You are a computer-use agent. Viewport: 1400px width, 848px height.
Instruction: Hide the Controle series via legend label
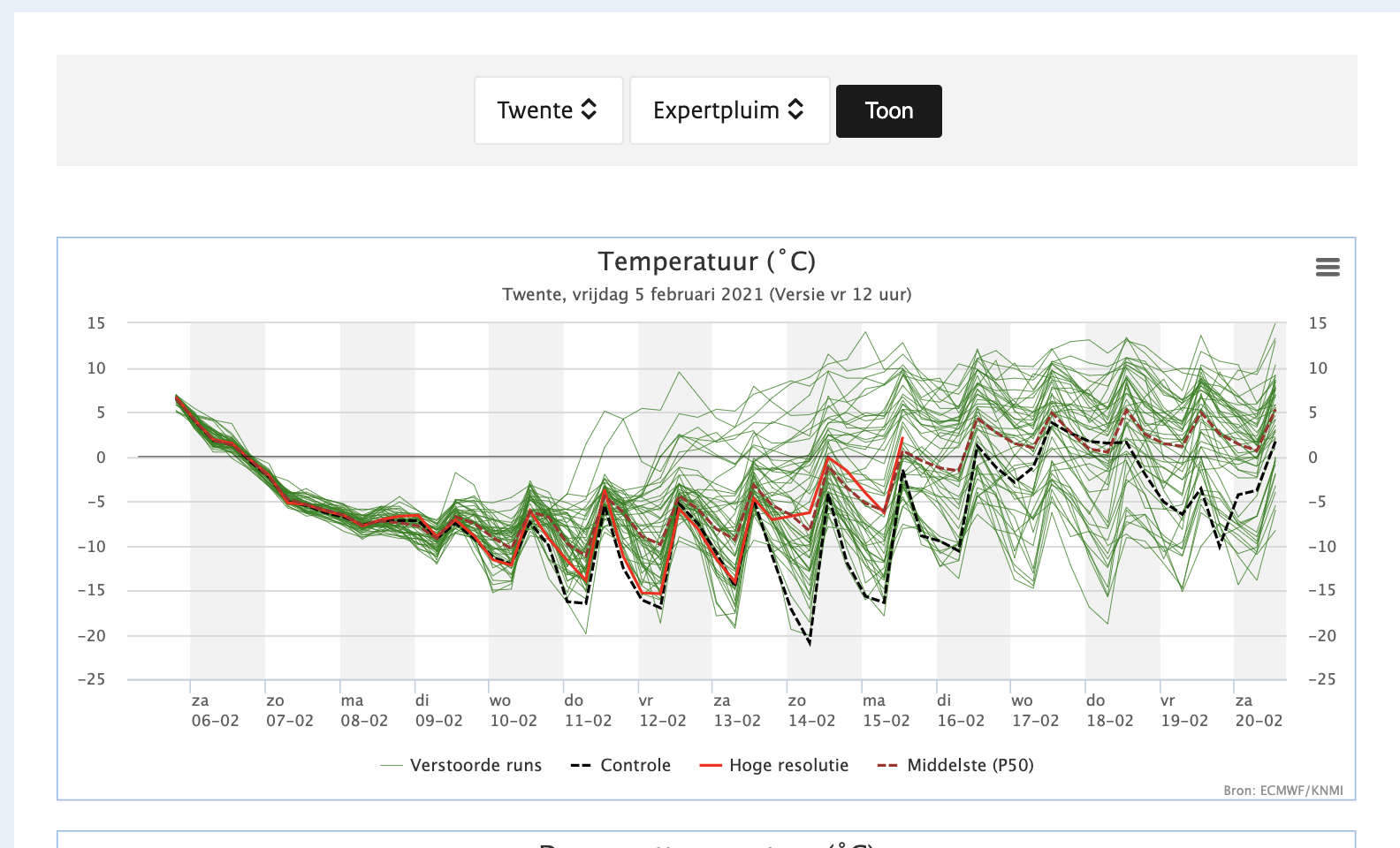pos(635,765)
